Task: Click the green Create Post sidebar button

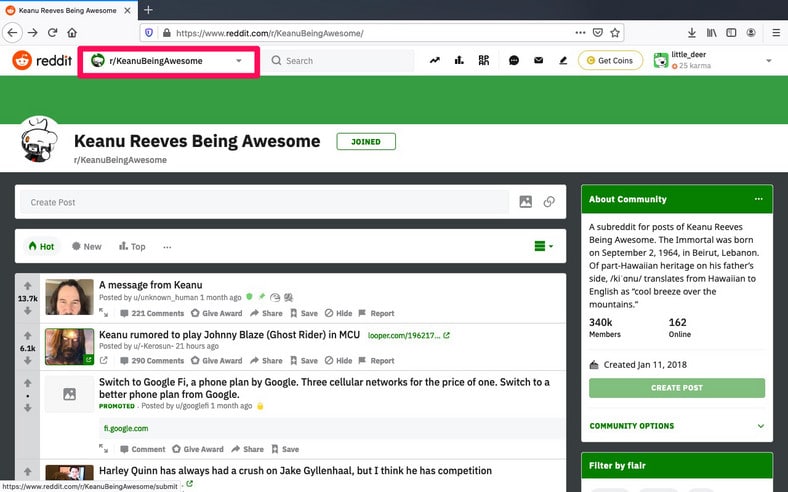Action: coord(676,388)
